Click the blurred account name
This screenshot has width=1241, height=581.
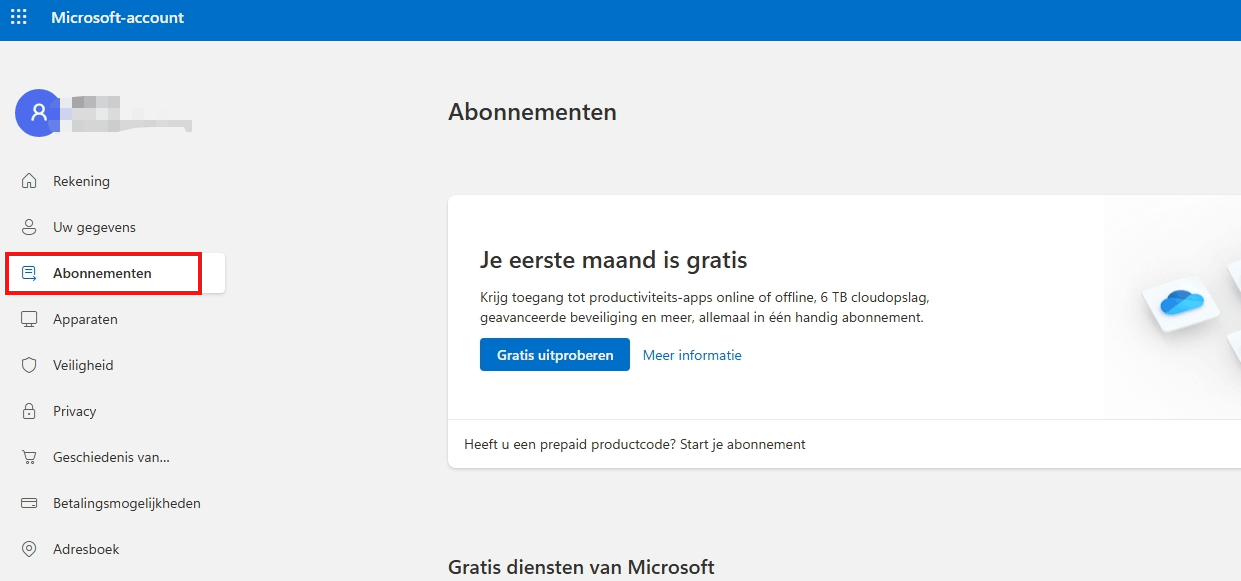(127, 112)
